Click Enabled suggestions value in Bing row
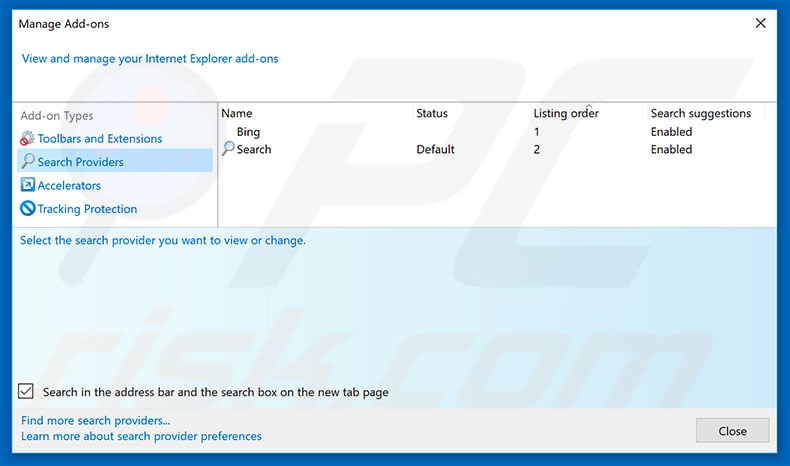 pos(671,131)
